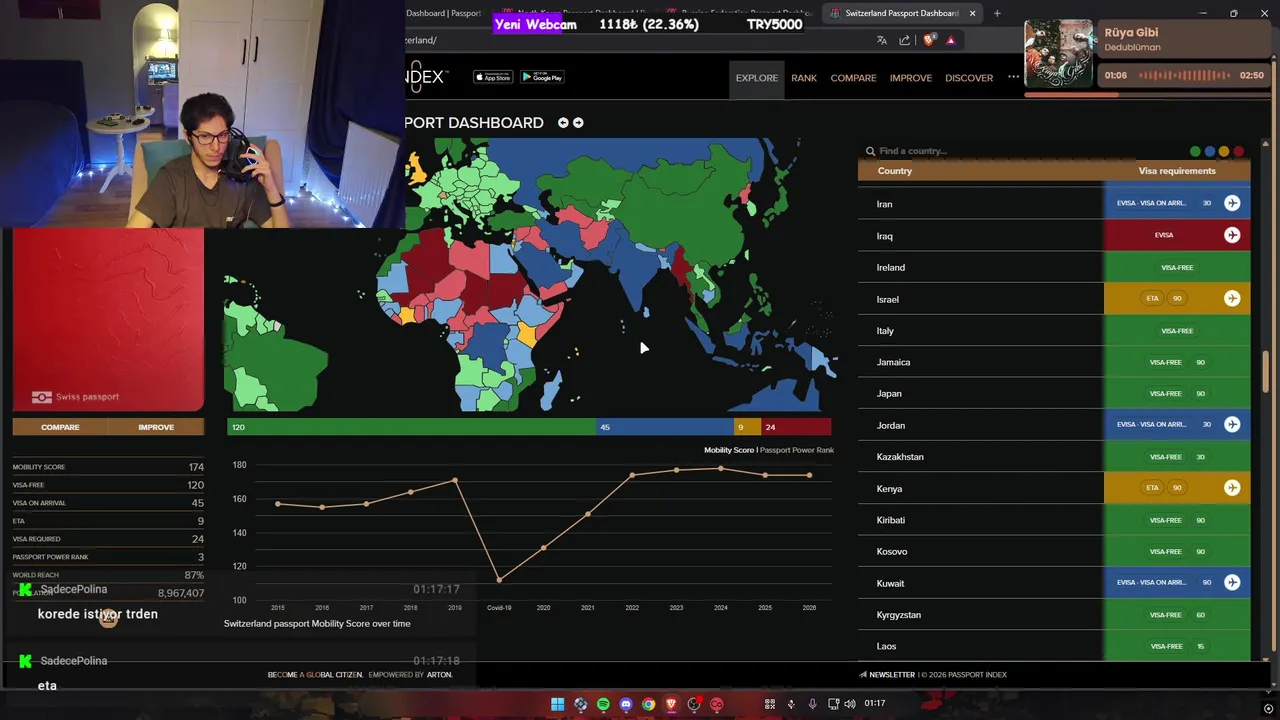Viewport: 1280px width, 720px height.
Task: Click the country list vertical scrollbar
Action: tap(1266, 372)
